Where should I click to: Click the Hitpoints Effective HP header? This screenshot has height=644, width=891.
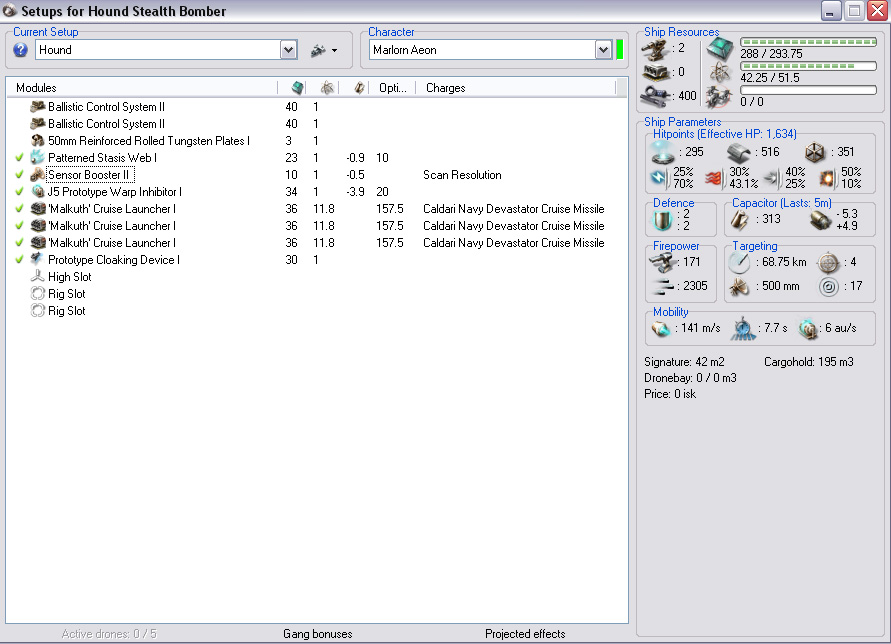[x=725, y=134]
